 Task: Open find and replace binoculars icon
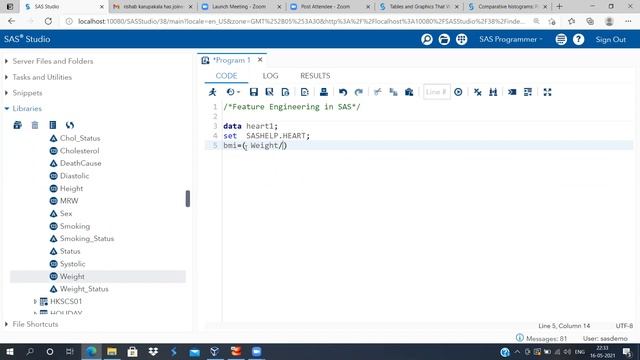coord(493,92)
